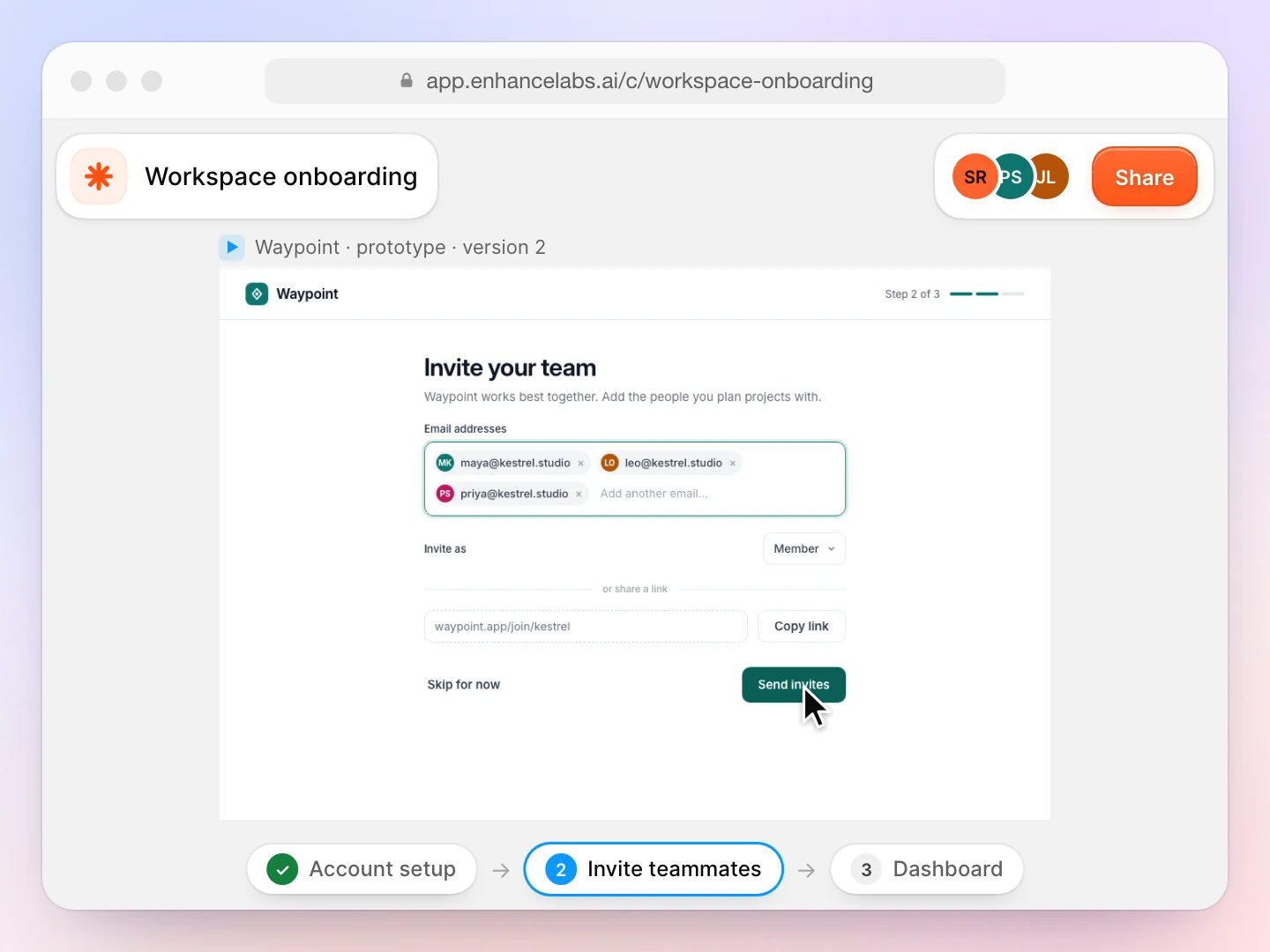
Task: Click the Email addresses label
Action: (466, 429)
